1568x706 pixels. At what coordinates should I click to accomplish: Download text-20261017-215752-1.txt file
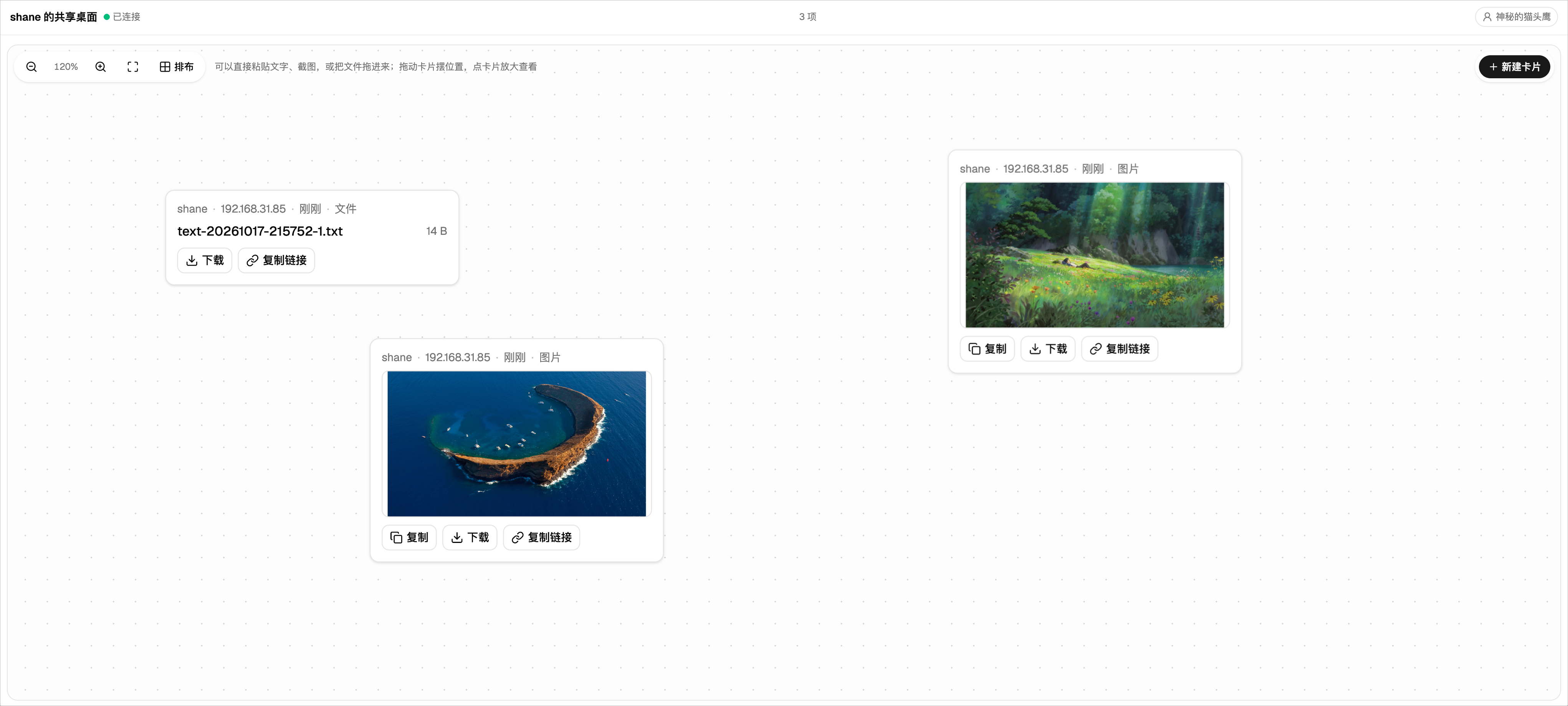(x=205, y=260)
